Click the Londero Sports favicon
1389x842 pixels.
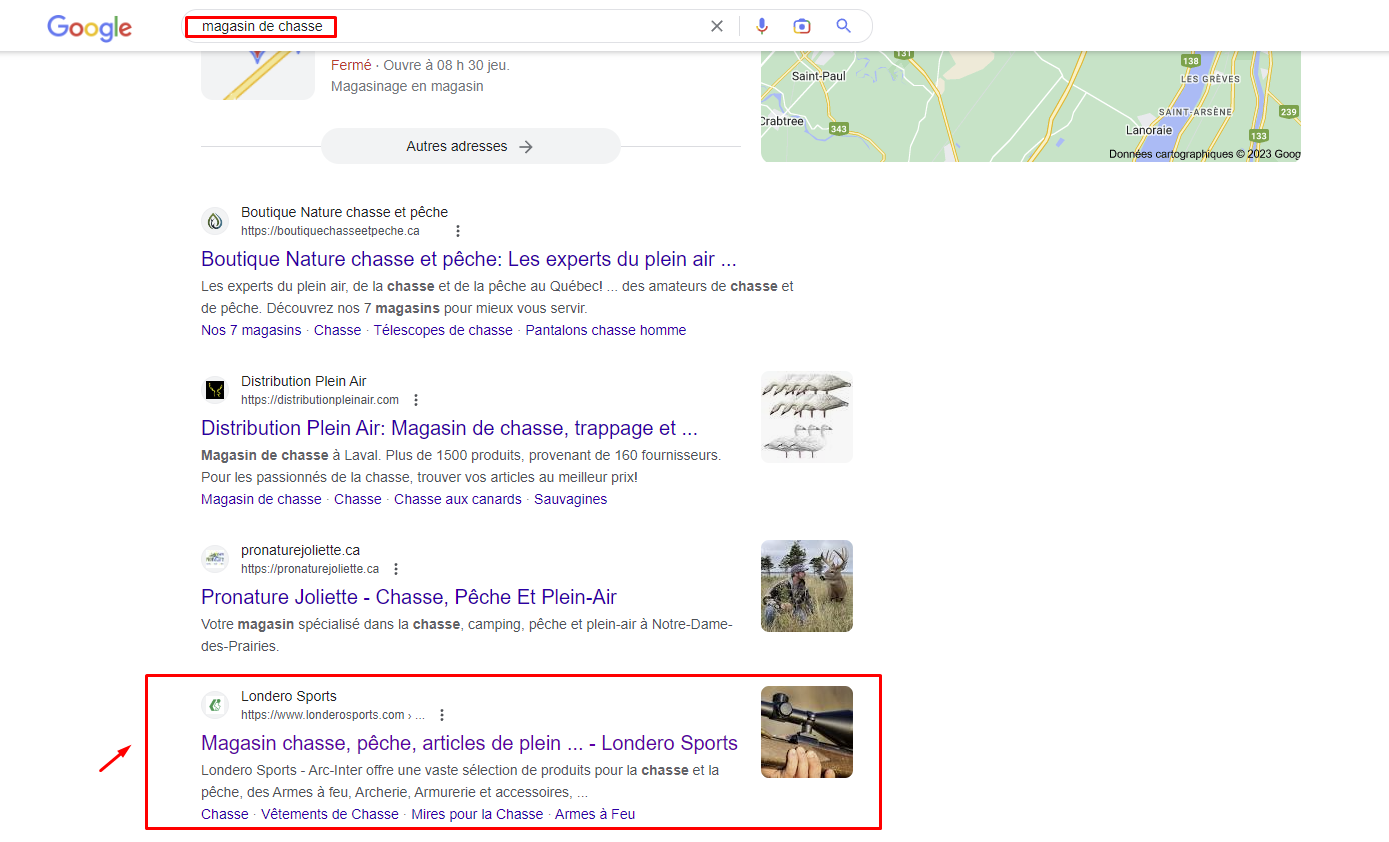tap(215, 705)
